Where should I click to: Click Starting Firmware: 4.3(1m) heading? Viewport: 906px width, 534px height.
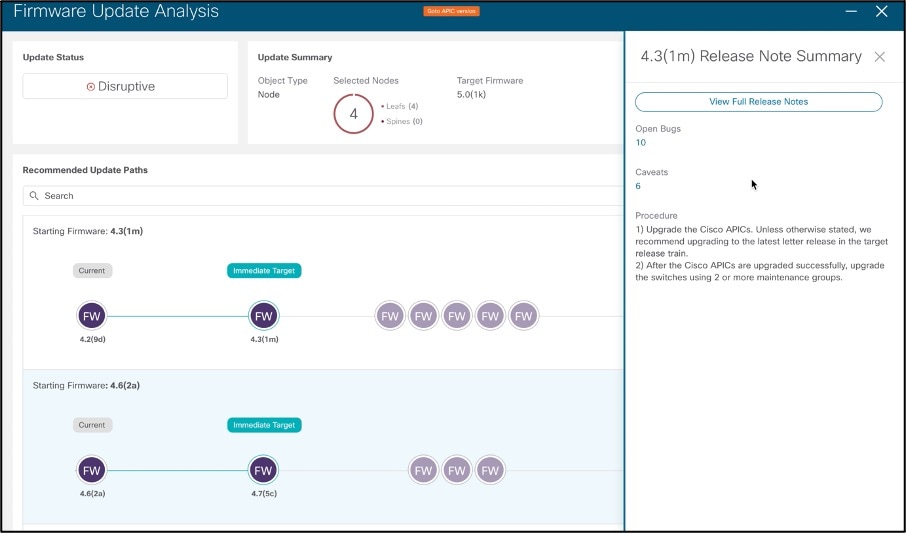point(88,231)
